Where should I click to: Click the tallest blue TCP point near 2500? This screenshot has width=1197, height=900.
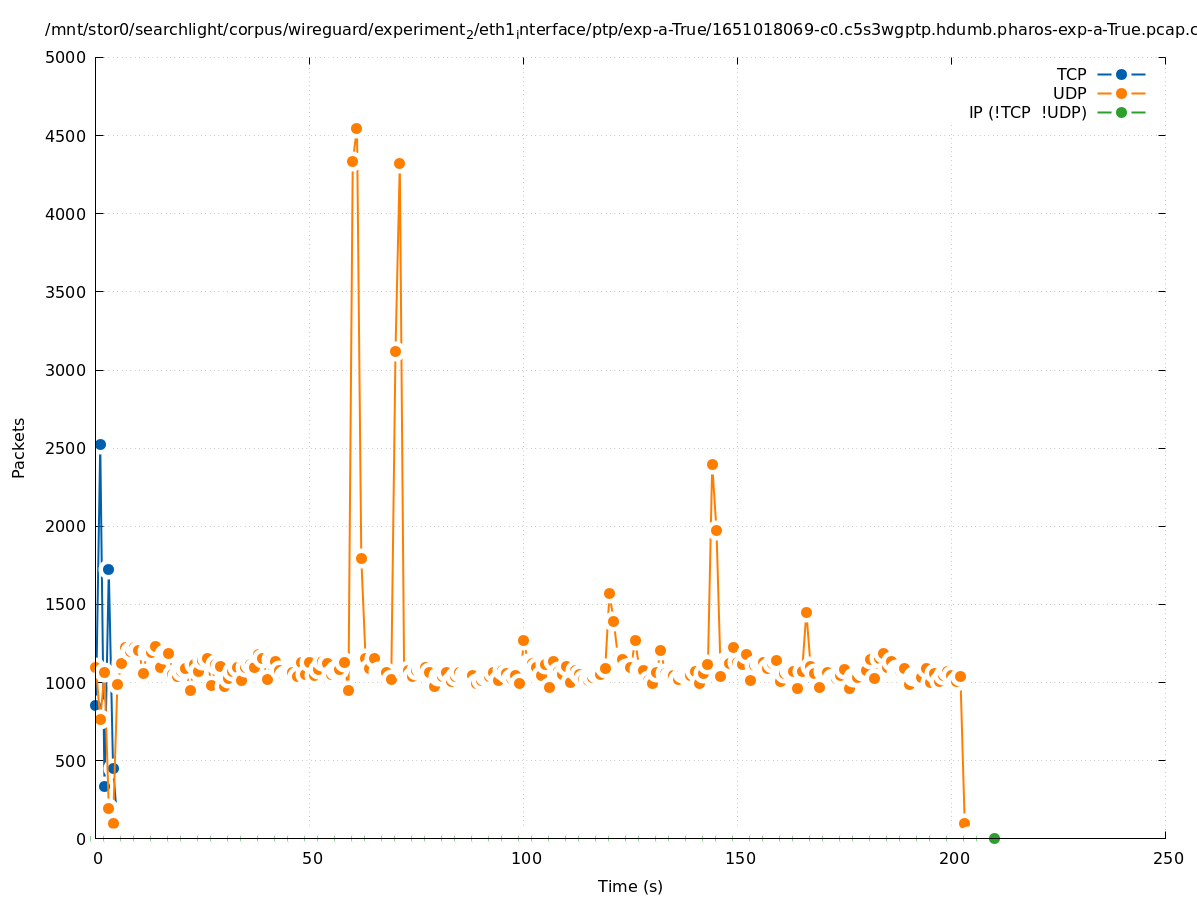pyautogui.click(x=100, y=444)
